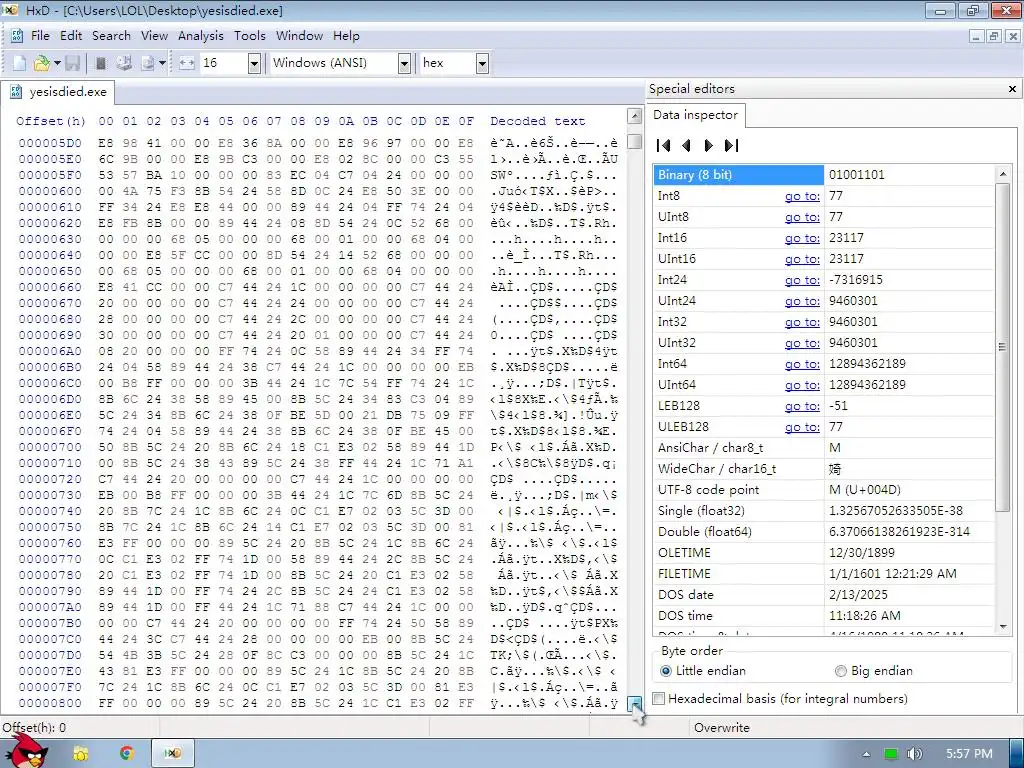Open file explorer from the taskbar
The height and width of the screenshot is (768, 1024).
80,754
